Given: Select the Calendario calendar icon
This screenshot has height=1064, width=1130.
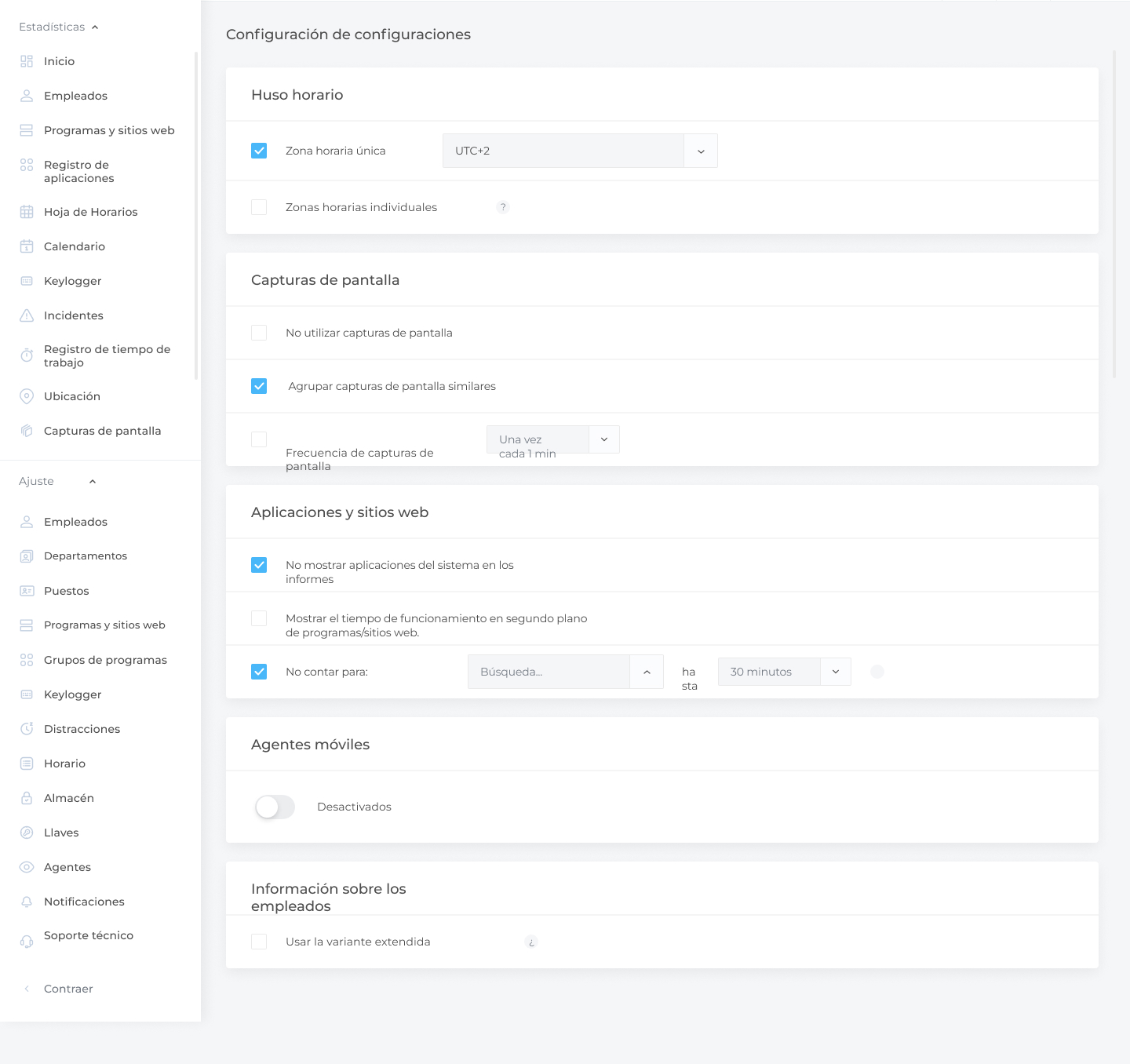Looking at the screenshot, I should click(x=27, y=246).
